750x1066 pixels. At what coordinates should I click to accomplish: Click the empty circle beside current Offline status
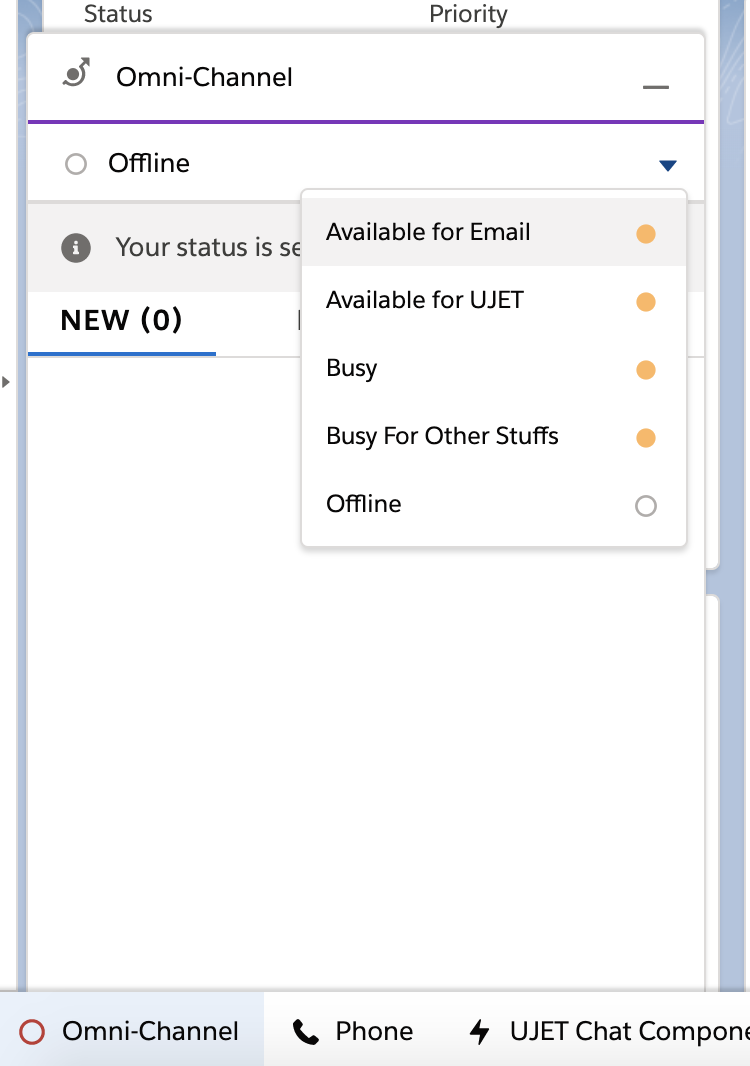click(76, 164)
